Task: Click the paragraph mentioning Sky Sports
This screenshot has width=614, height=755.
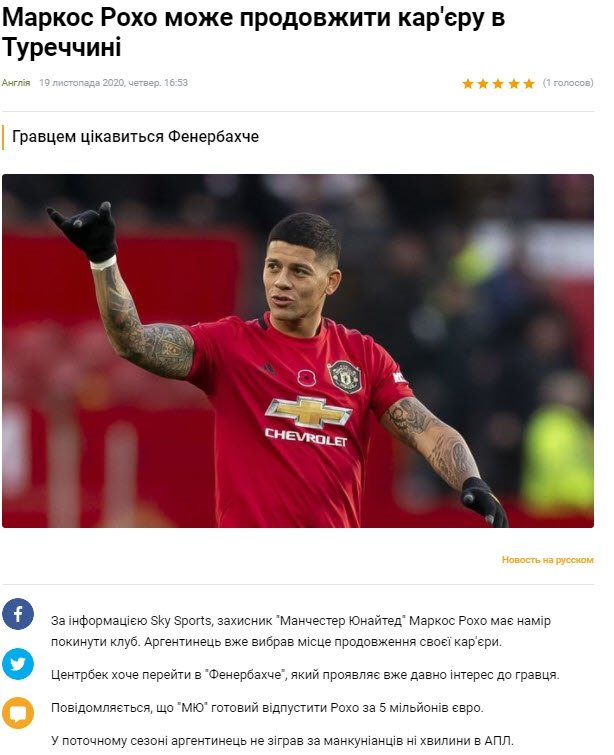Action: (300, 631)
